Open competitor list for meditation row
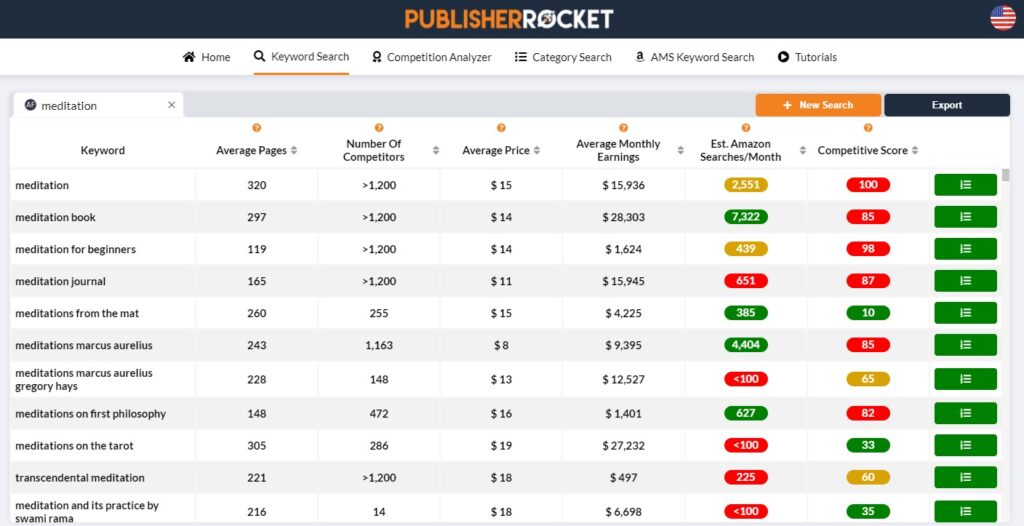This screenshot has width=1024, height=526. click(x=965, y=185)
